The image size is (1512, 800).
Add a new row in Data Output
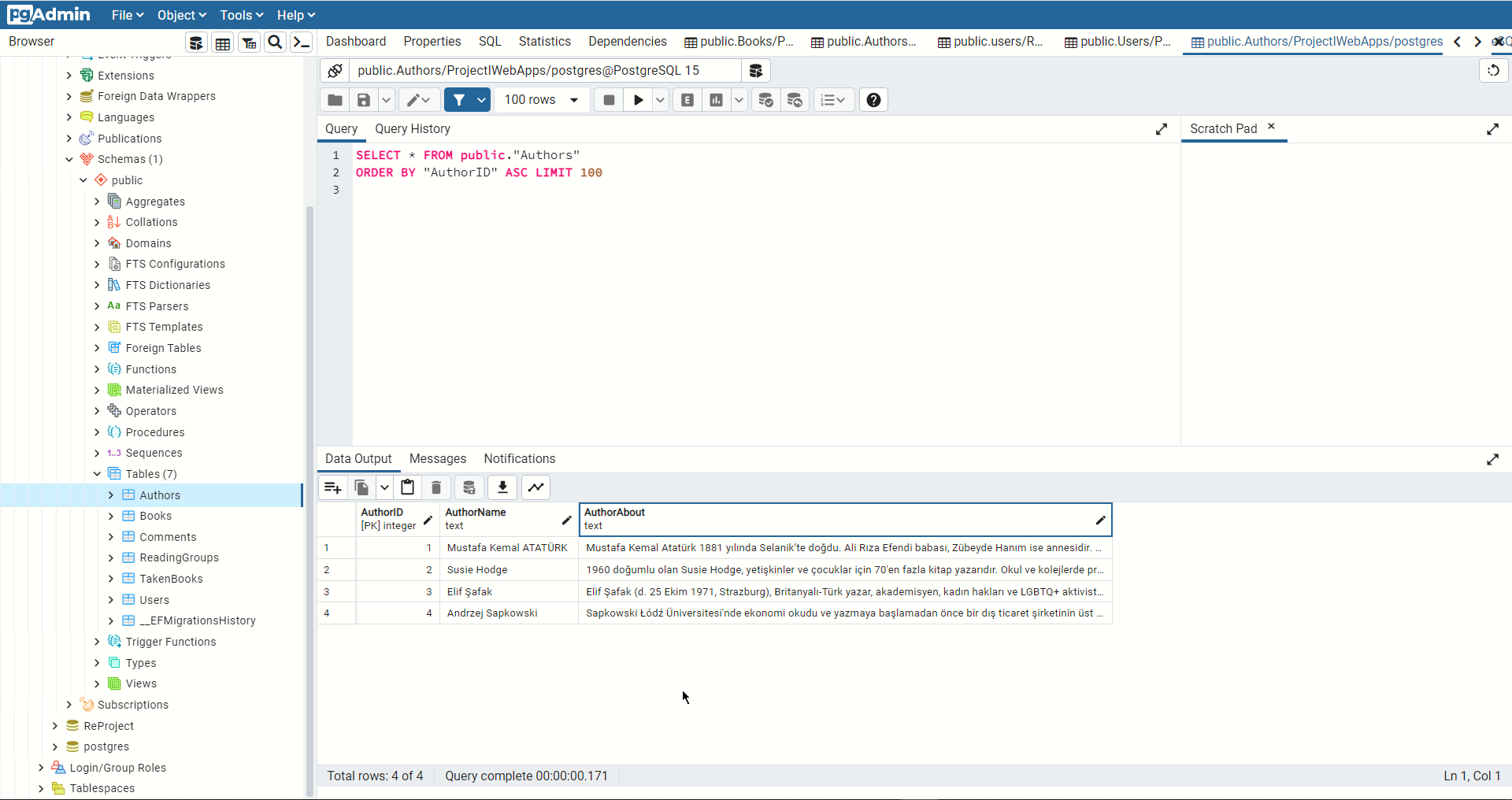(x=333, y=487)
